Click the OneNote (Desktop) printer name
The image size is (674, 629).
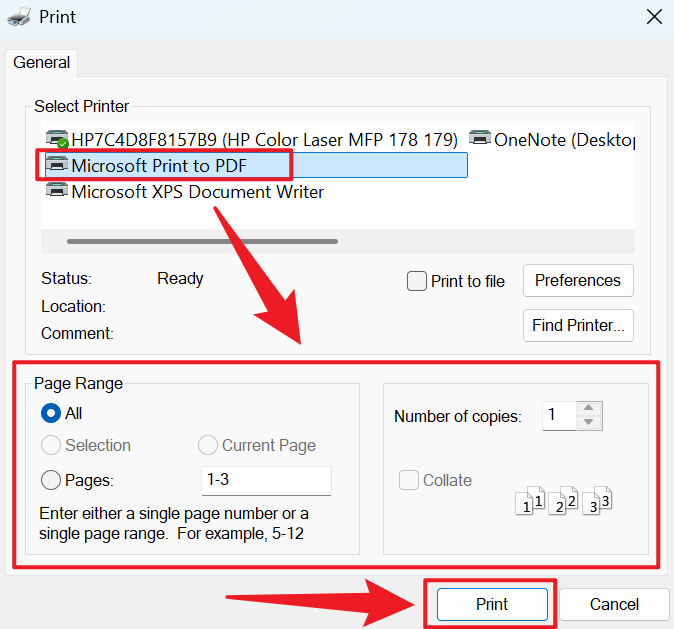click(564, 140)
